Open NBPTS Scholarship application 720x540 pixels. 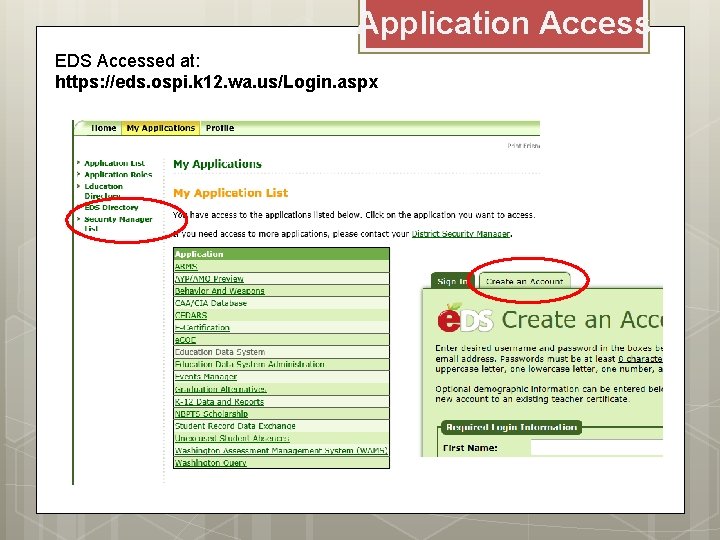point(211,413)
